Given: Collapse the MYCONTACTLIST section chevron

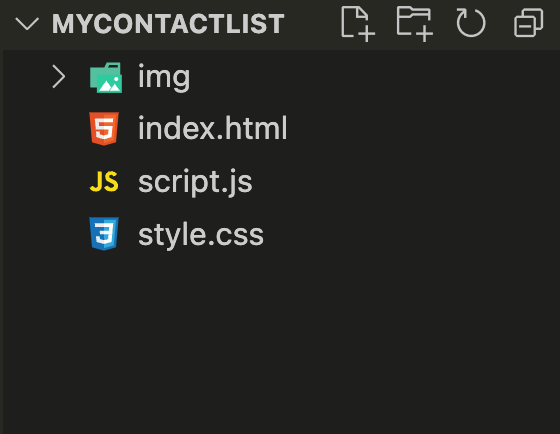Looking at the screenshot, I should [x=27, y=24].
